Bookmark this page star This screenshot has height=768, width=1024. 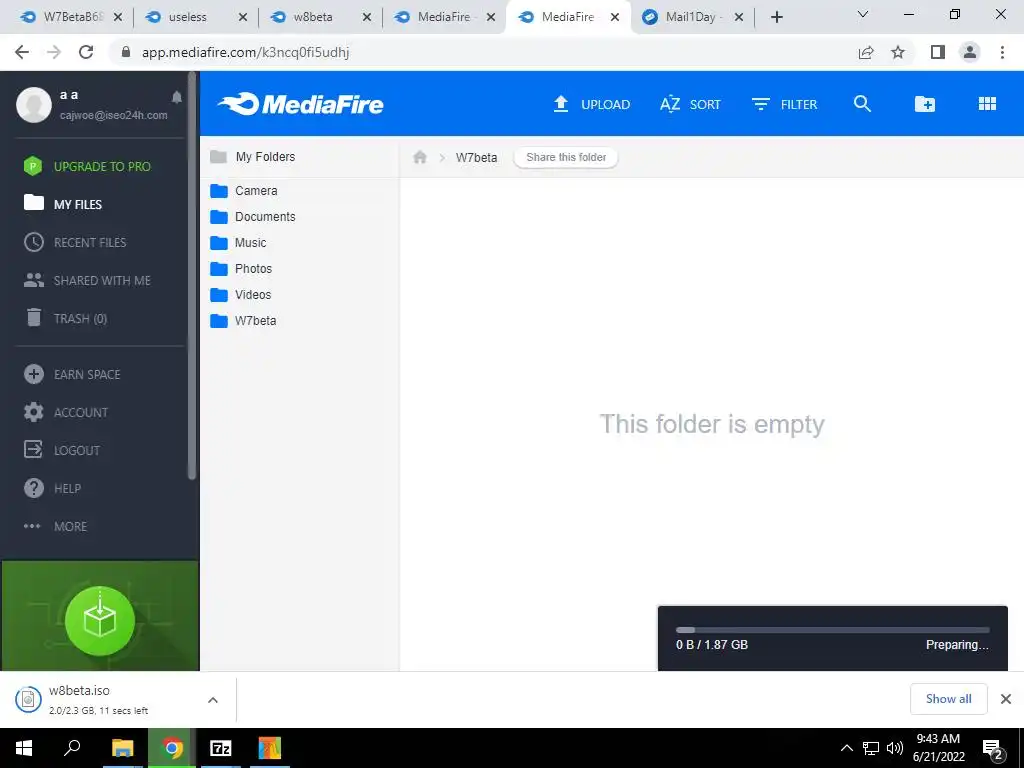coord(898,52)
